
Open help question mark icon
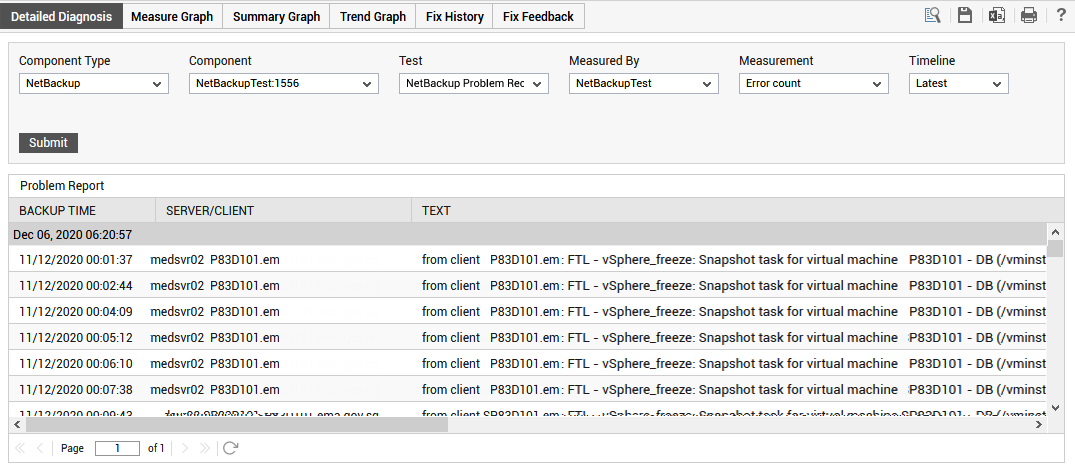pyautogui.click(x=1061, y=16)
